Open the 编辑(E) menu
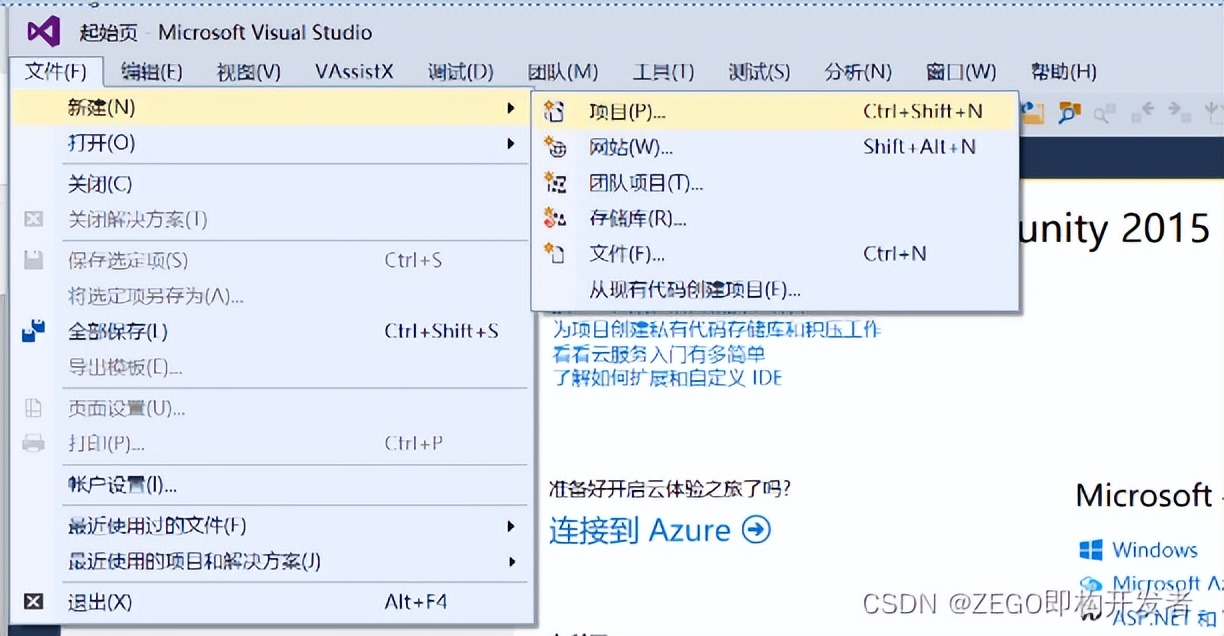Screen dimensions: 1224x636 tap(152, 72)
